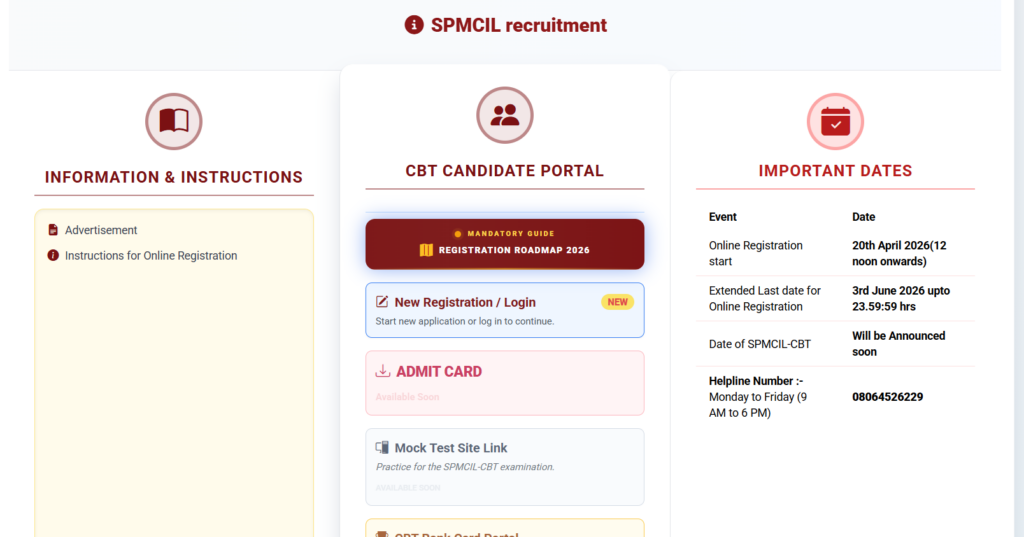The height and width of the screenshot is (537, 1024).
Task: Open the Registration Roadmap 2026 mandatory guide
Action: pyautogui.click(x=505, y=244)
